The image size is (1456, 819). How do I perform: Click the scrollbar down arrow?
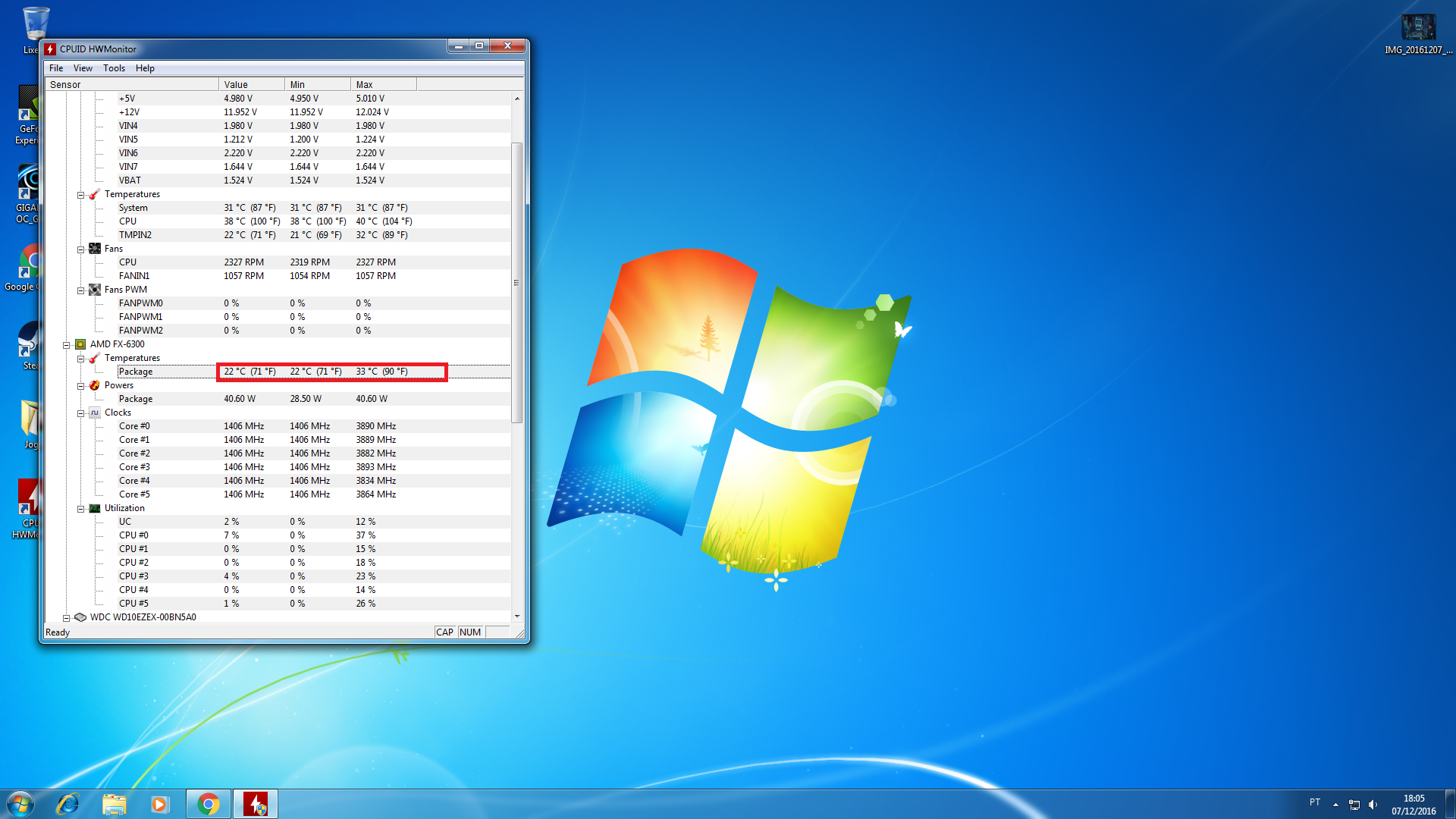pyautogui.click(x=517, y=617)
